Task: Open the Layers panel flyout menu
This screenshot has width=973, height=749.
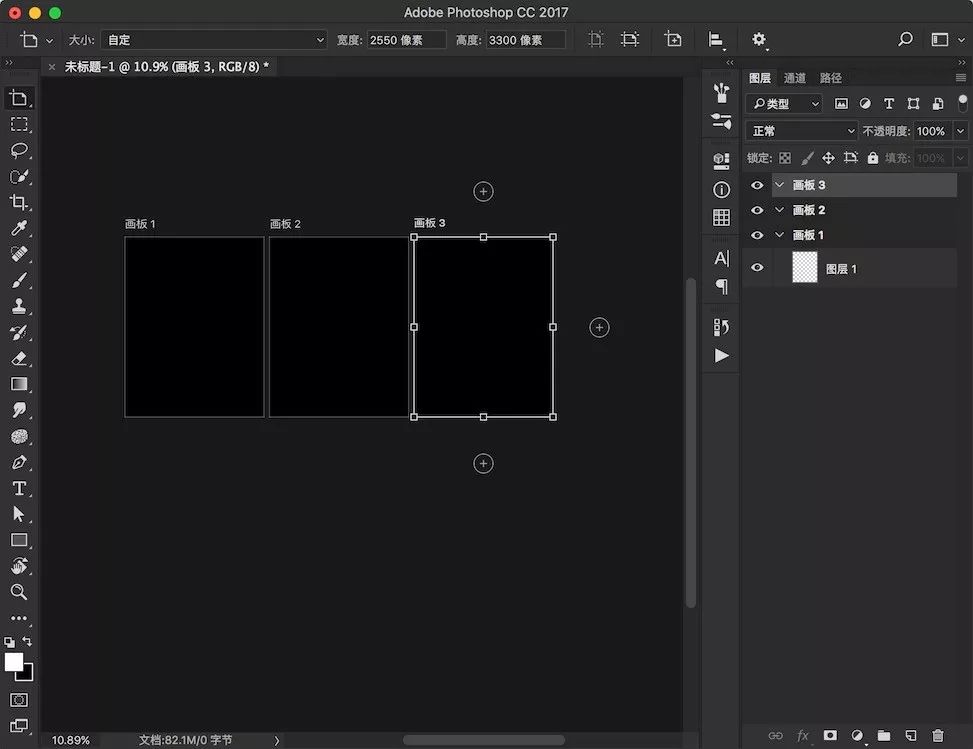Action: [x=961, y=78]
